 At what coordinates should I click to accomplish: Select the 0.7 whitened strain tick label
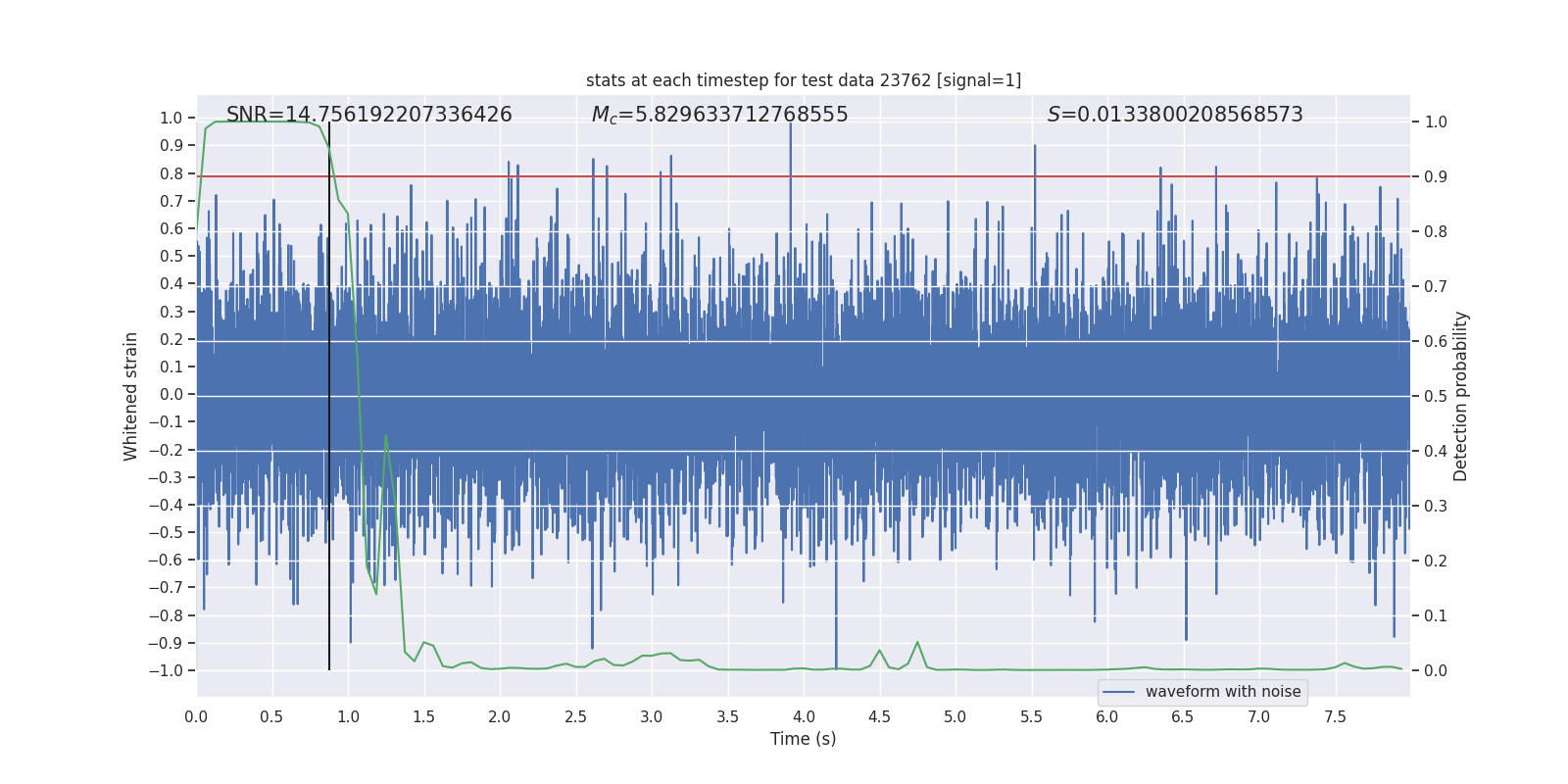point(171,201)
